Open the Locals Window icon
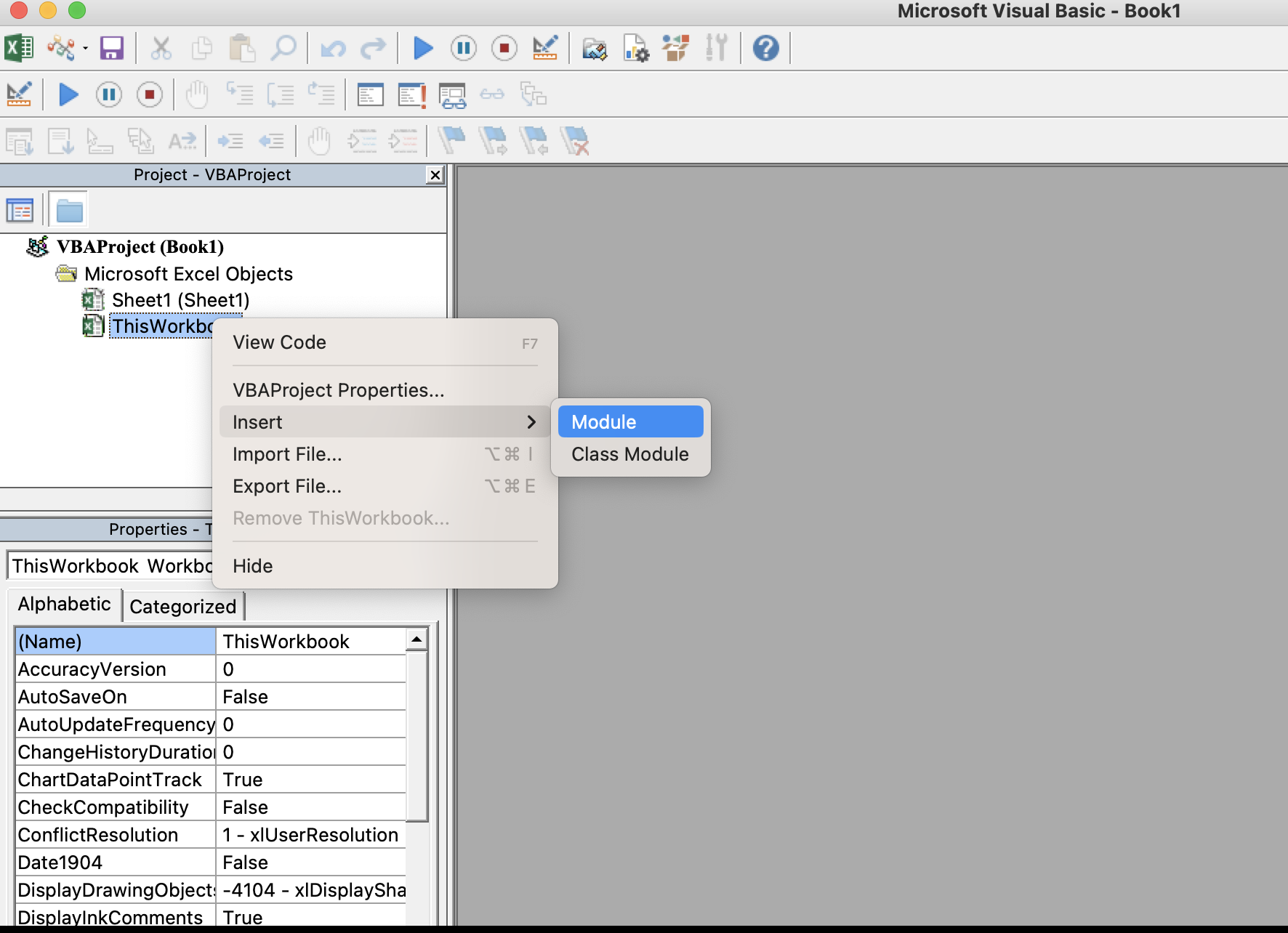The width and height of the screenshot is (1288, 933). (371, 94)
